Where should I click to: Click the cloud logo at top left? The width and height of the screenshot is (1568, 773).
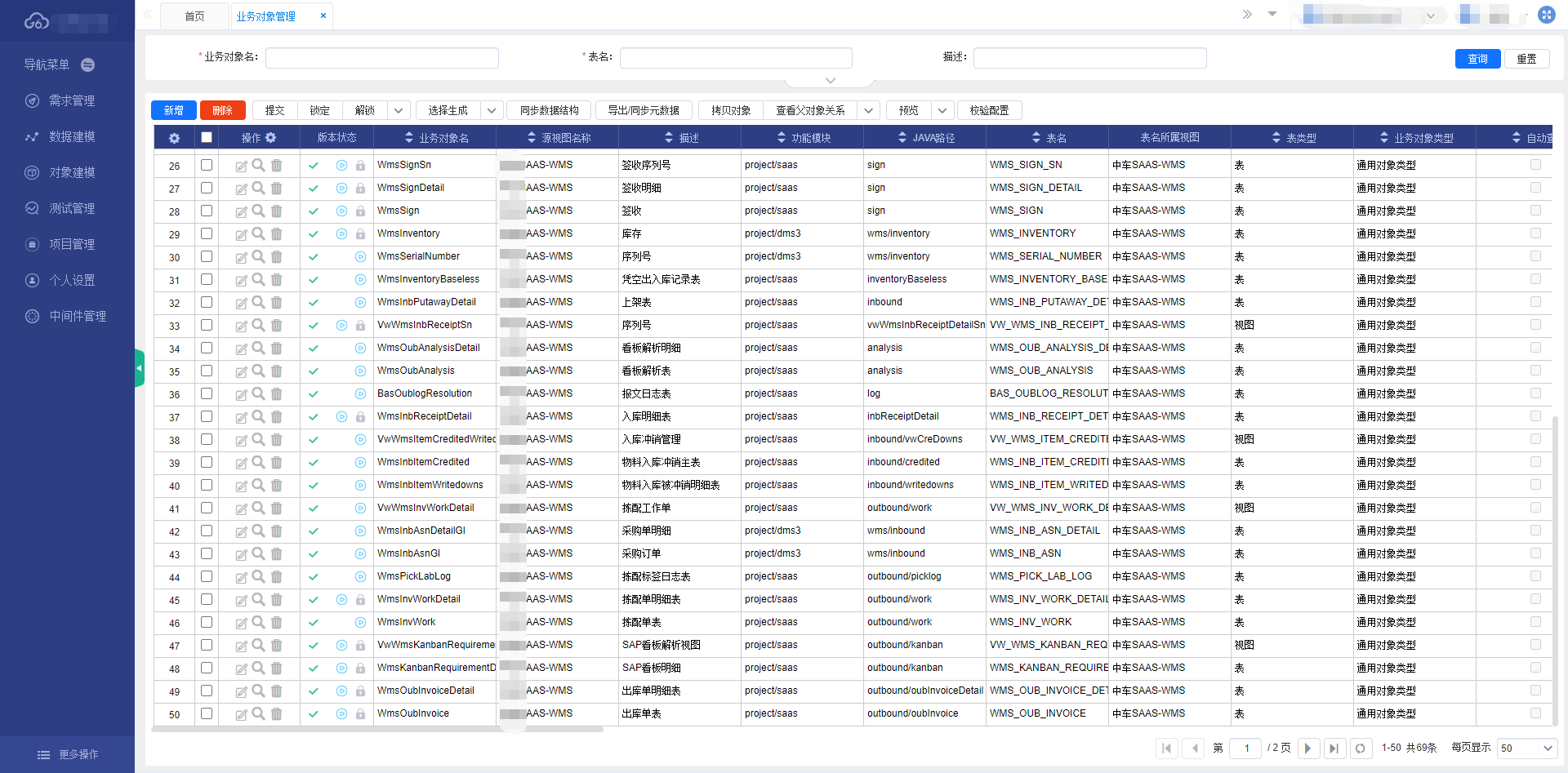click(x=37, y=20)
